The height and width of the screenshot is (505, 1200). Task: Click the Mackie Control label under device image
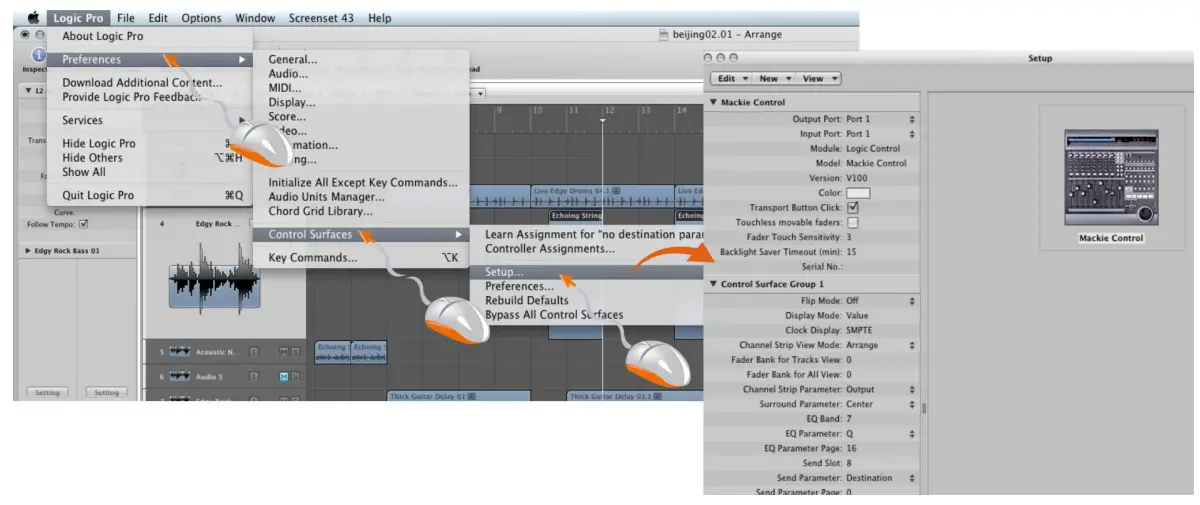pos(1111,238)
